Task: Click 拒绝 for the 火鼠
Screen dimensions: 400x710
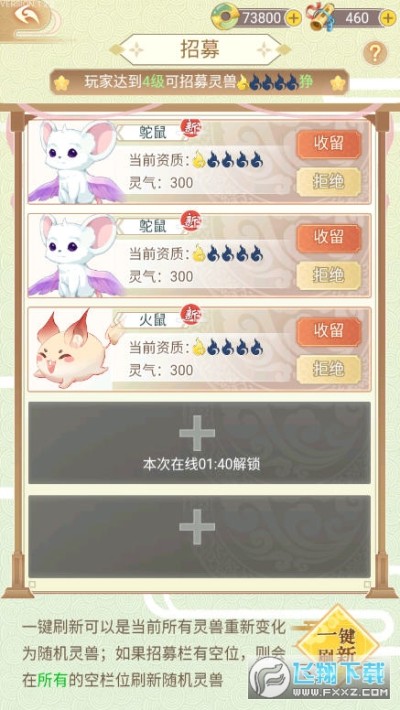Action: [x=329, y=369]
